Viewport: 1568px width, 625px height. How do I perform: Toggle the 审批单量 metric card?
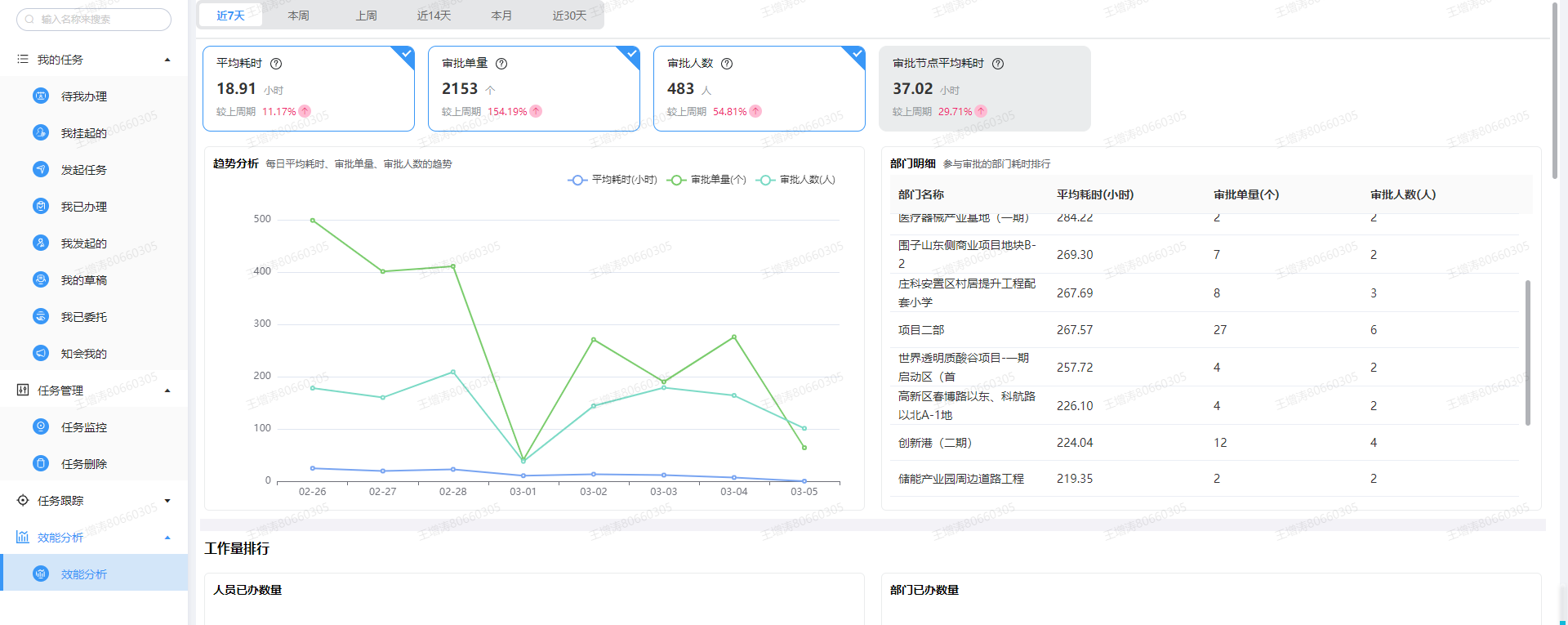[x=533, y=88]
